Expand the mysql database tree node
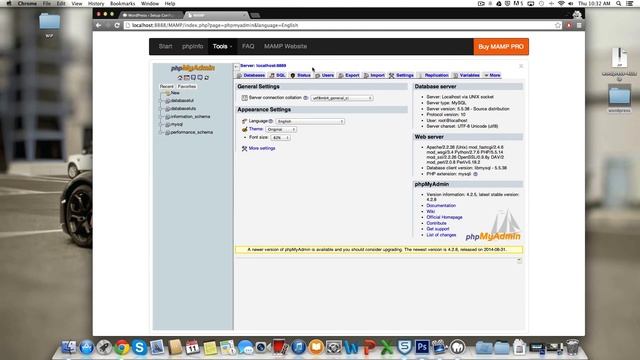 (161, 124)
